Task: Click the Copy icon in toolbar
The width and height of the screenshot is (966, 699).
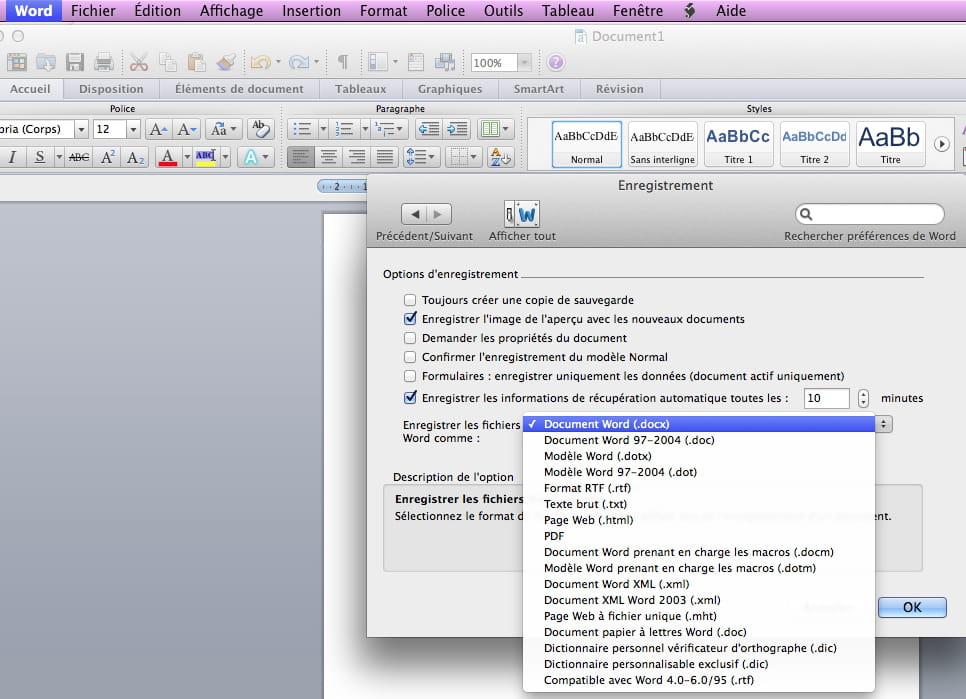Action: [x=168, y=62]
